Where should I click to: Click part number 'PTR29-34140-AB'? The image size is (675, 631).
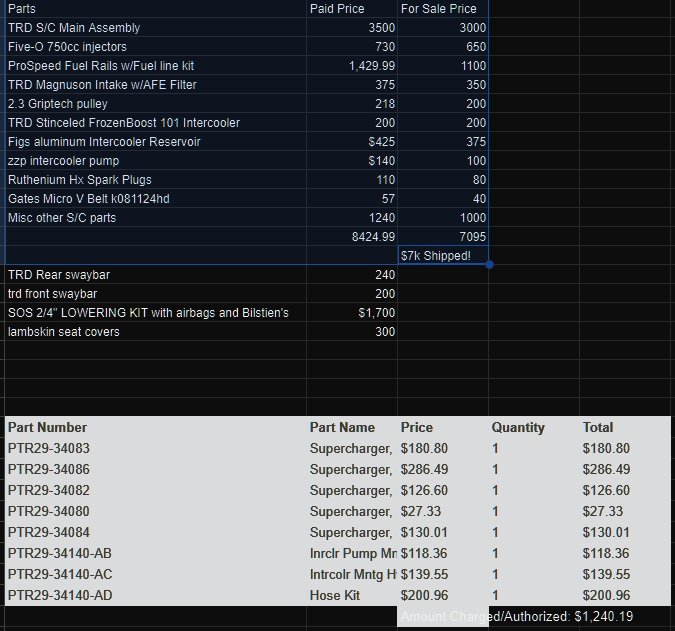155,553
